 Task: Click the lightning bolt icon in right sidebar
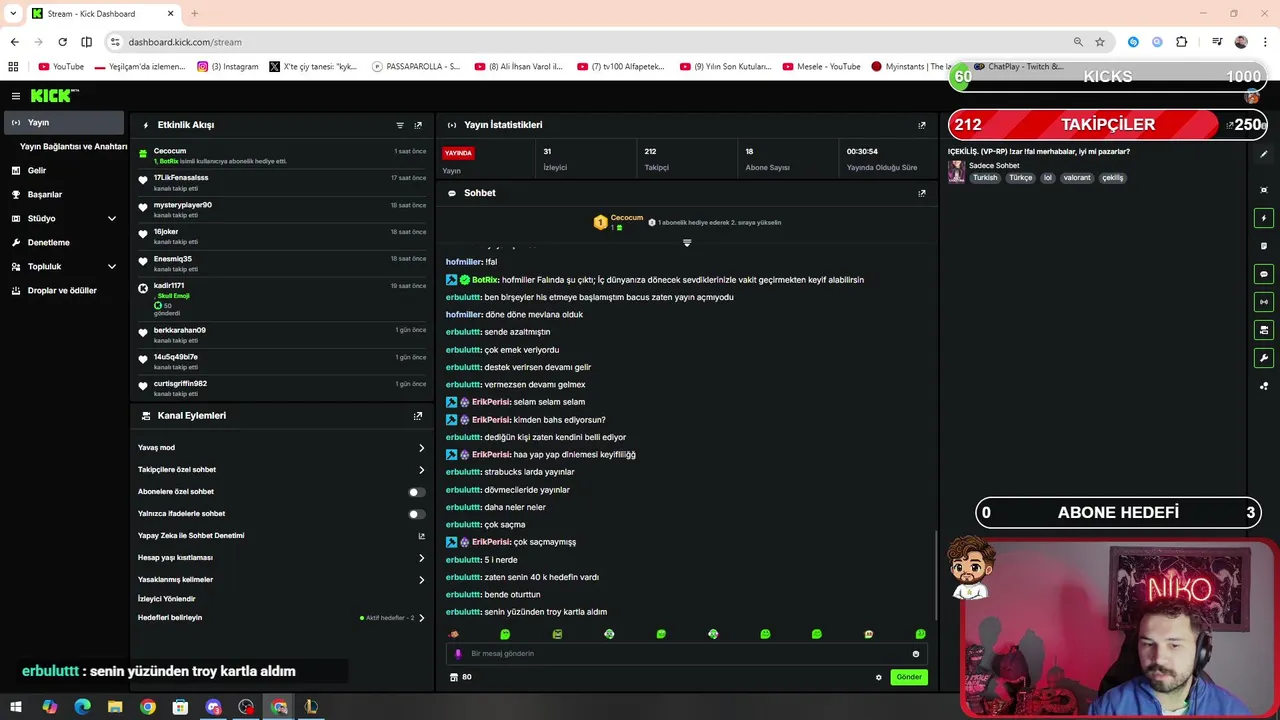1264,218
